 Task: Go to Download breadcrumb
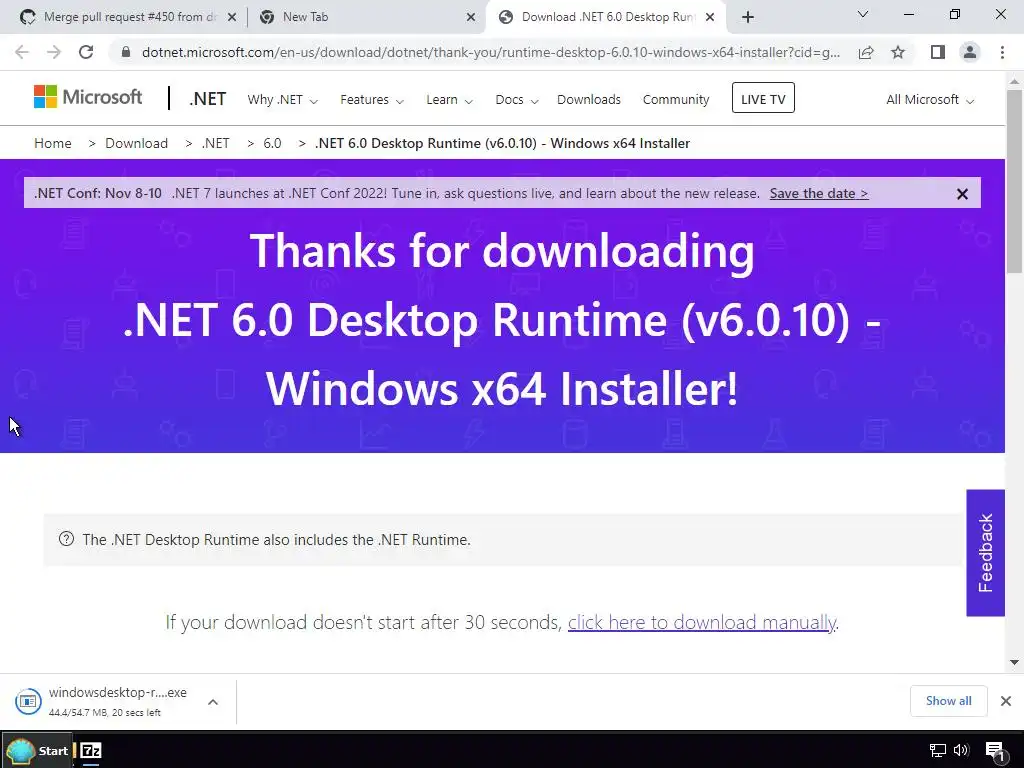136,143
